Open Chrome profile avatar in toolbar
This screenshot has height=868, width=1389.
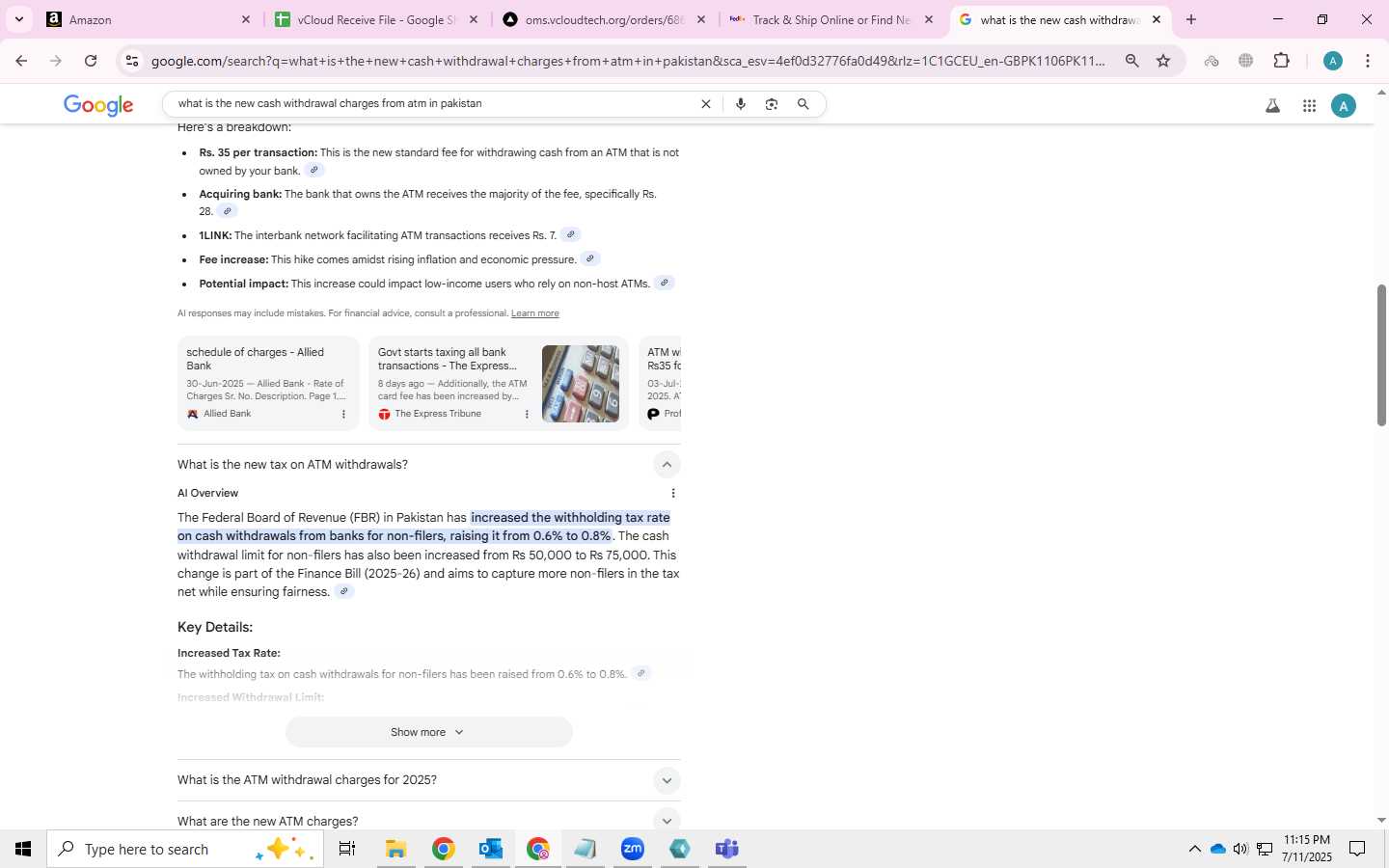[x=1333, y=61]
